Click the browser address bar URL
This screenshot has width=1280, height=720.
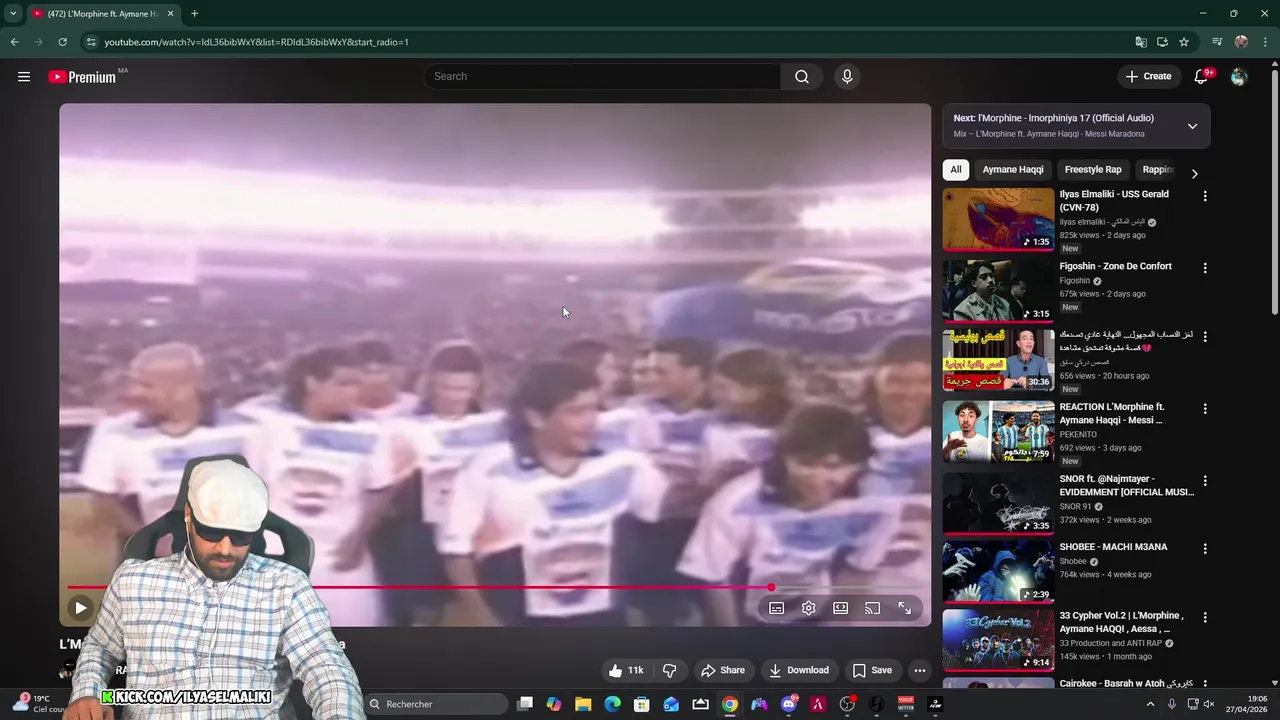[x=257, y=42]
